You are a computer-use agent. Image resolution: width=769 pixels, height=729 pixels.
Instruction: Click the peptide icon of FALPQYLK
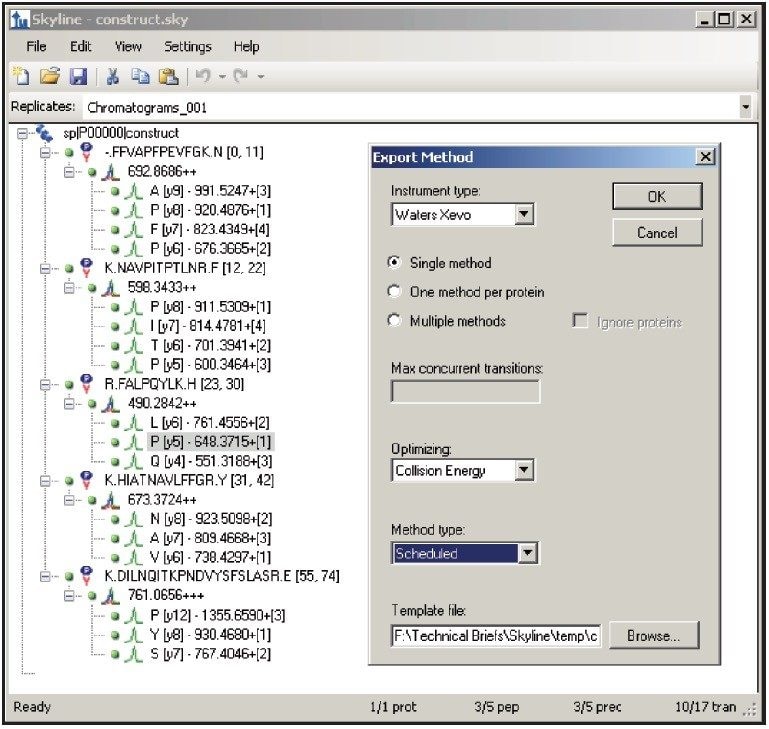[x=87, y=384]
